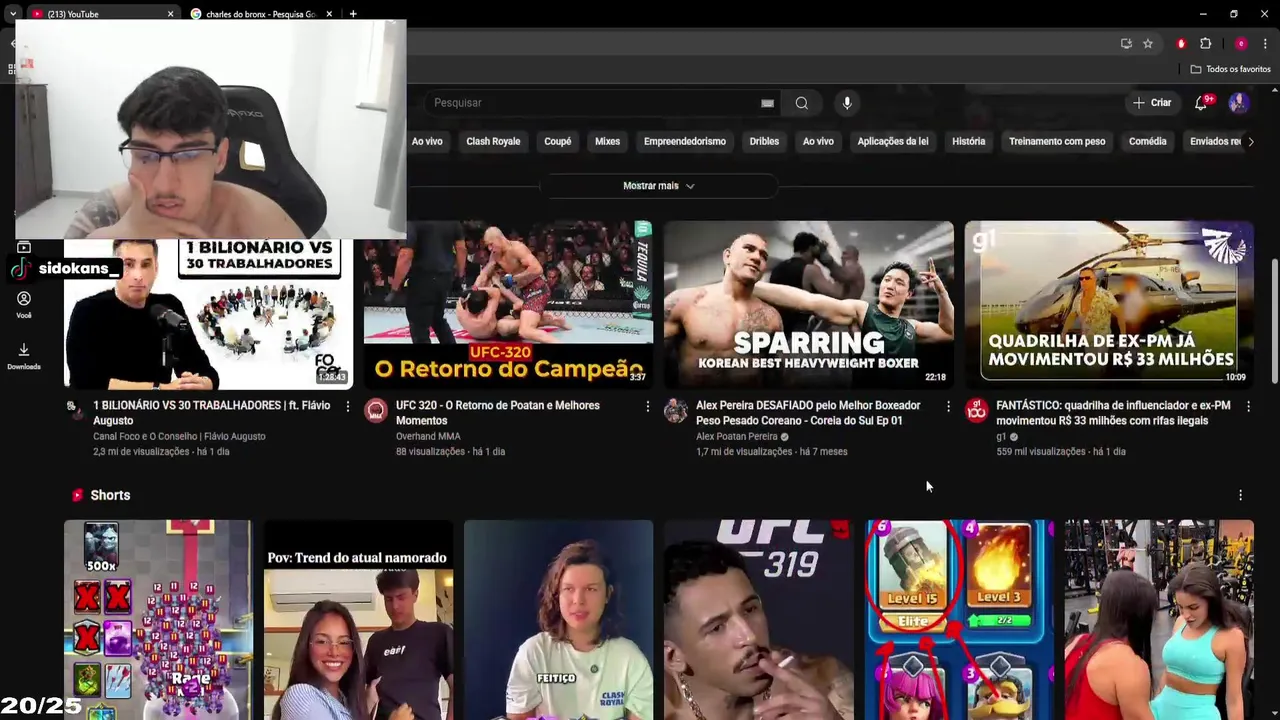Open YouTube notifications bell
The image size is (1280, 720).
(x=1202, y=103)
